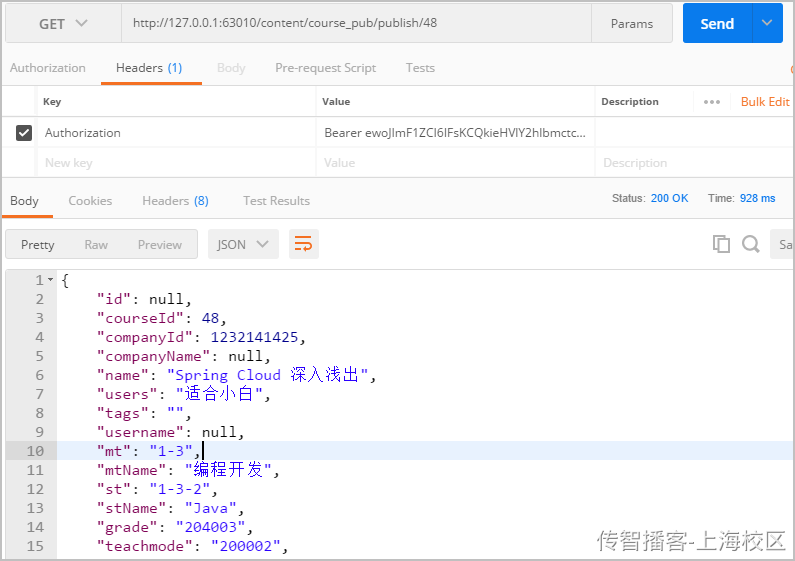Copy response body using the copy icon
795x561 pixels.
pos(721,244)
